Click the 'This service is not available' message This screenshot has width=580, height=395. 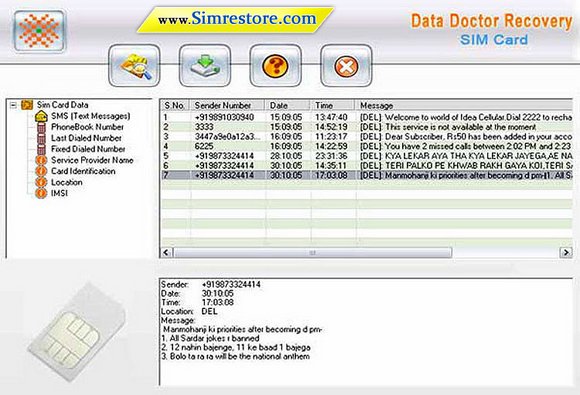point(448,127)
